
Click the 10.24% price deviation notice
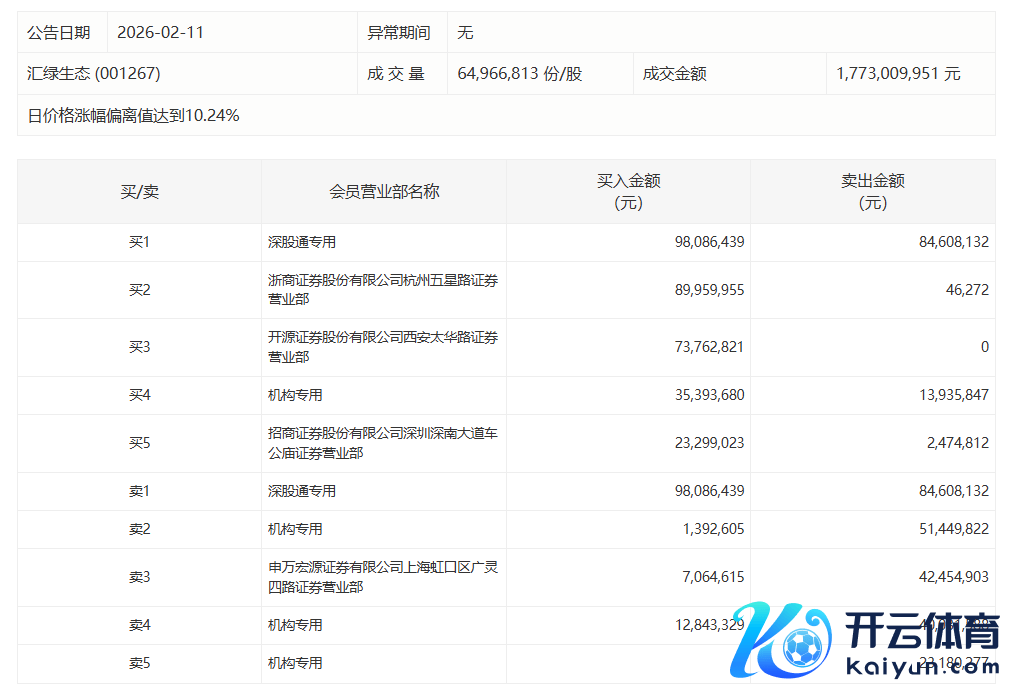[133, 115]
